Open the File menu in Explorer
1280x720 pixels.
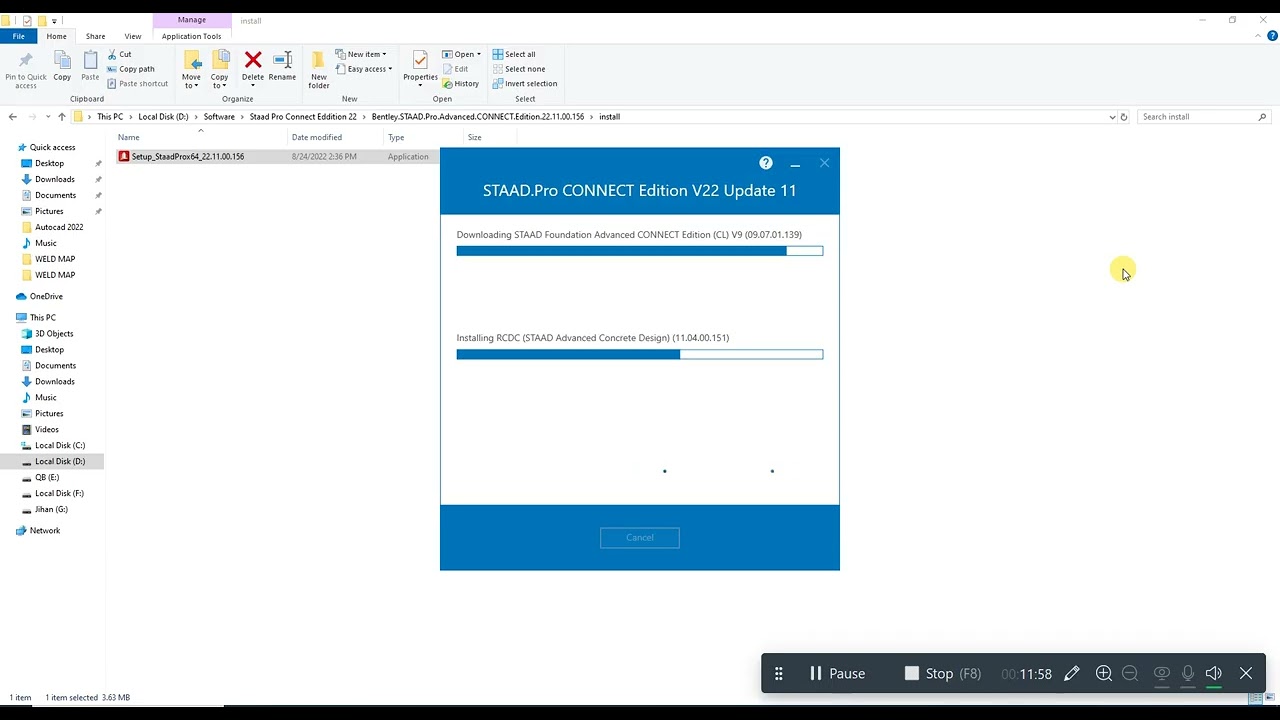pyautogui.click(x=19, y=36)
